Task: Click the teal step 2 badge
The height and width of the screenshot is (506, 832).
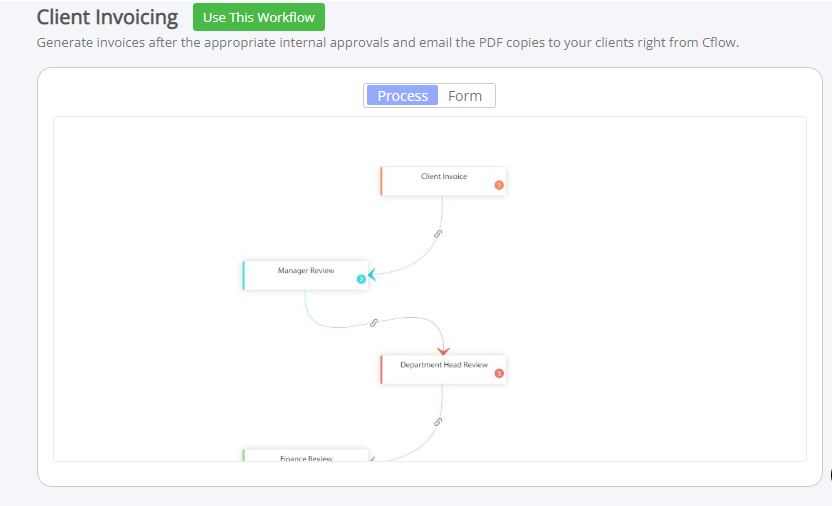Action: tap(361, 280)
